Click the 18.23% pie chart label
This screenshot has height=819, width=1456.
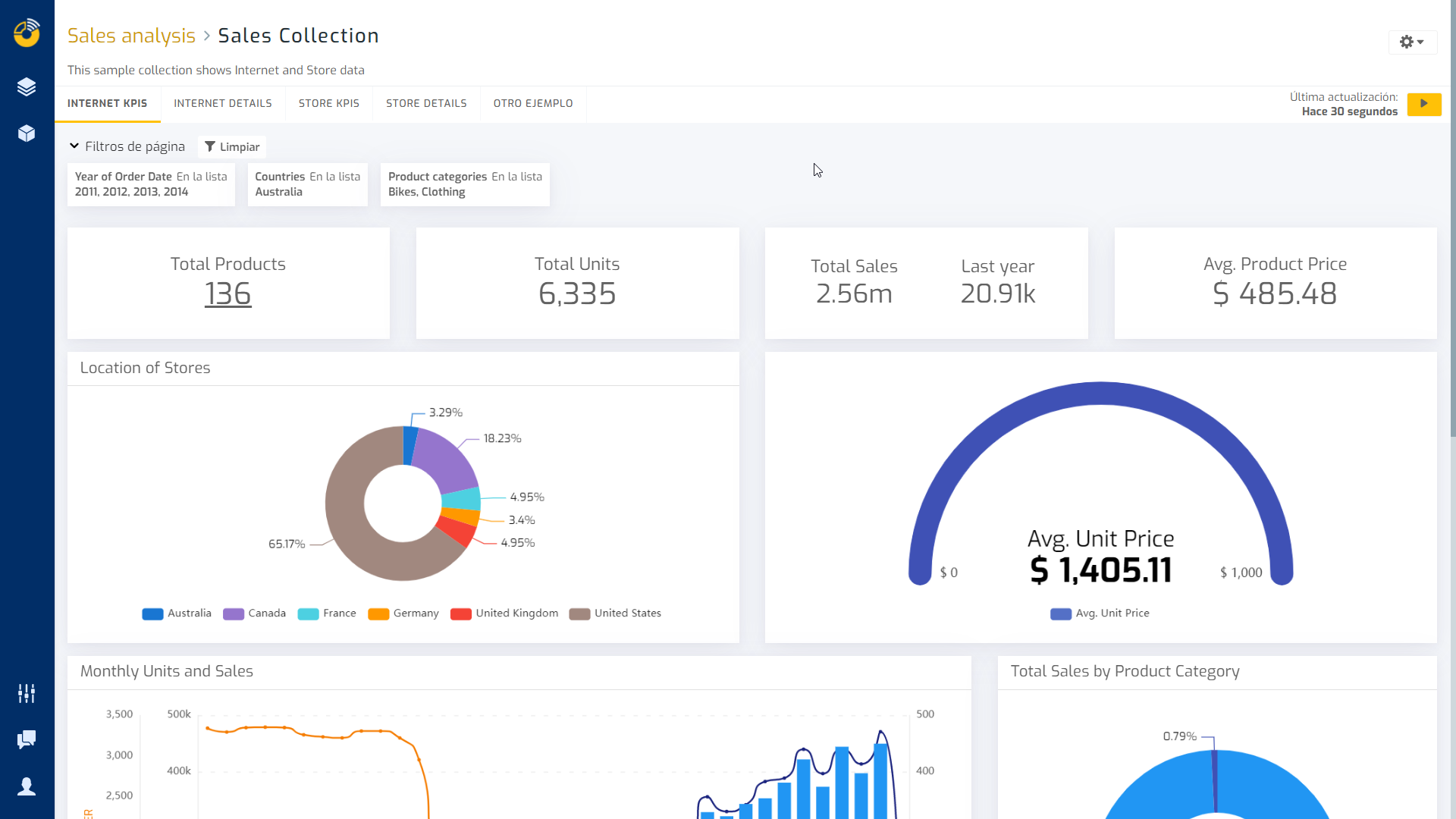(x=502, y=438)
